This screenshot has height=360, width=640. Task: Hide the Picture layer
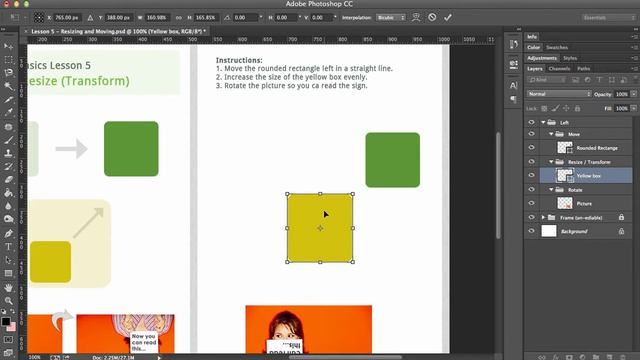pos(531,203)
